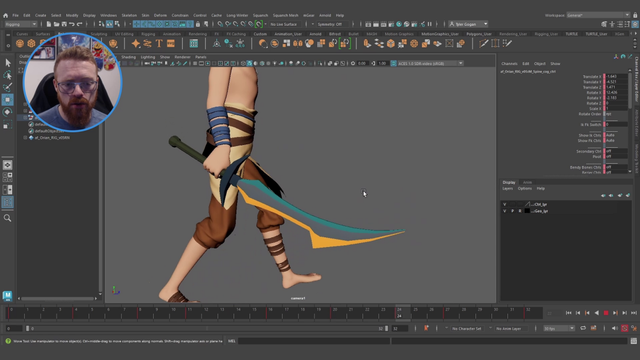Open animation preferences running-man icon
Image resolution: width=640 pixels, height=360 pixels.
click(634, 328)
